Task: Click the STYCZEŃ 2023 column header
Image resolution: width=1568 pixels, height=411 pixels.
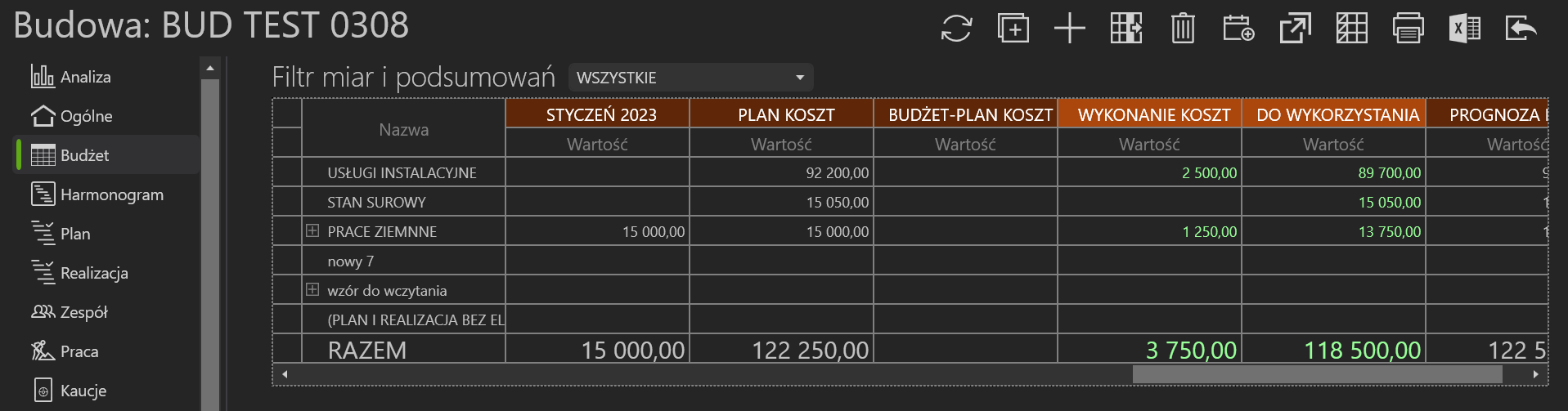Action: [x=600, y=114]
